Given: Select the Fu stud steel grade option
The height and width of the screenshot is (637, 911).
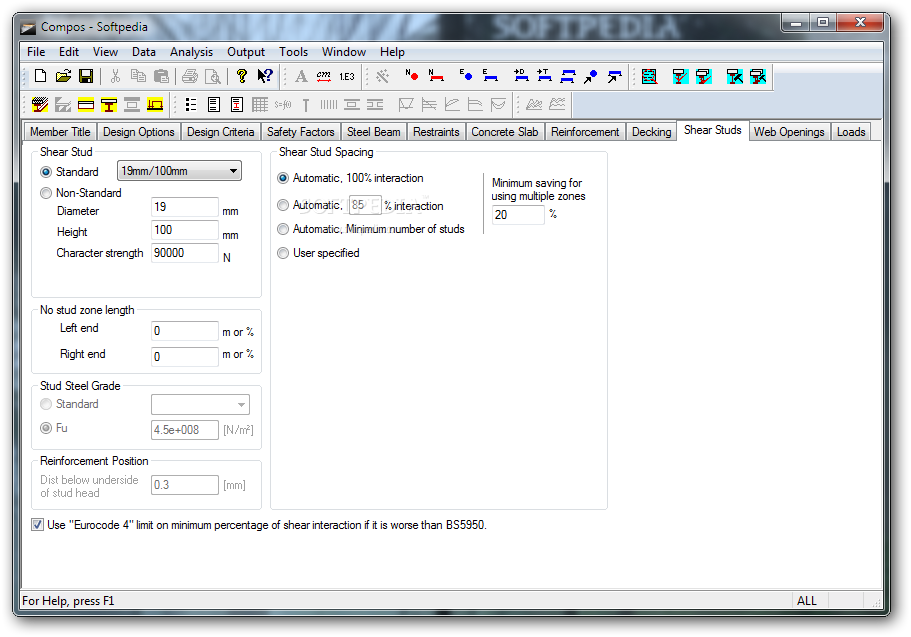Looking at the screenshot, I should click(46, 428).
